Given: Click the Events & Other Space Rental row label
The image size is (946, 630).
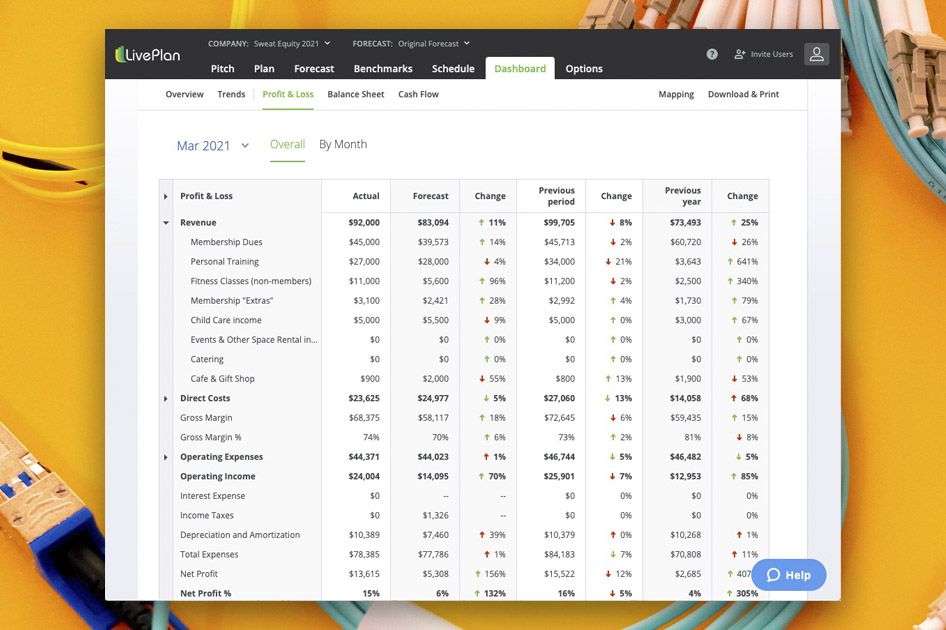Looking at the screenshot, I should pos(254,340).
